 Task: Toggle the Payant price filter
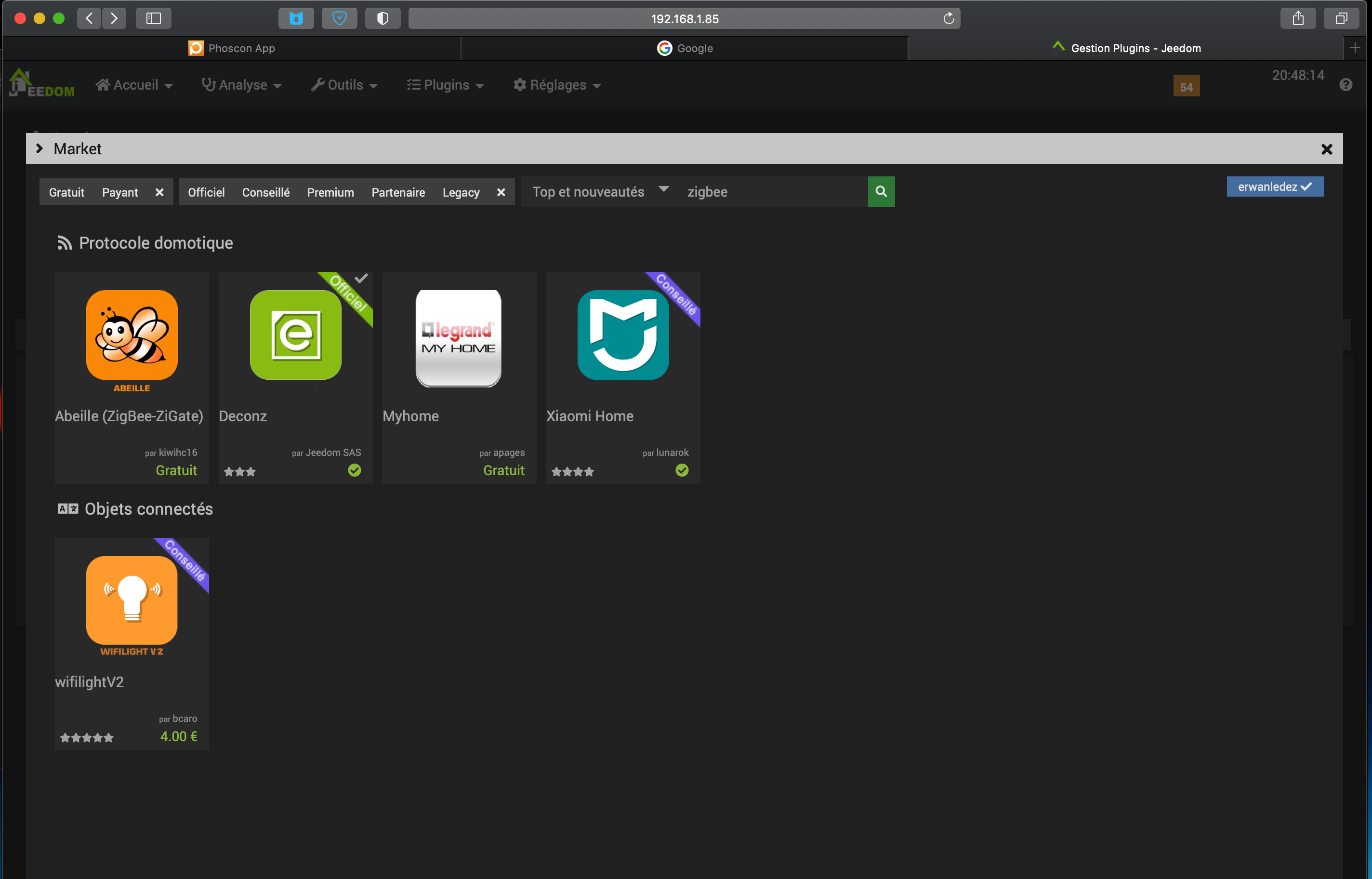(120, 192)
